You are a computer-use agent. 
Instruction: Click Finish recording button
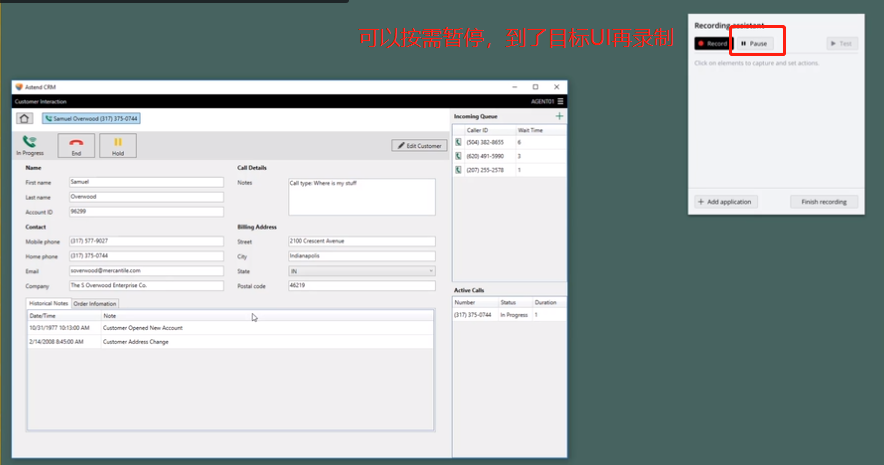(824, 202)
